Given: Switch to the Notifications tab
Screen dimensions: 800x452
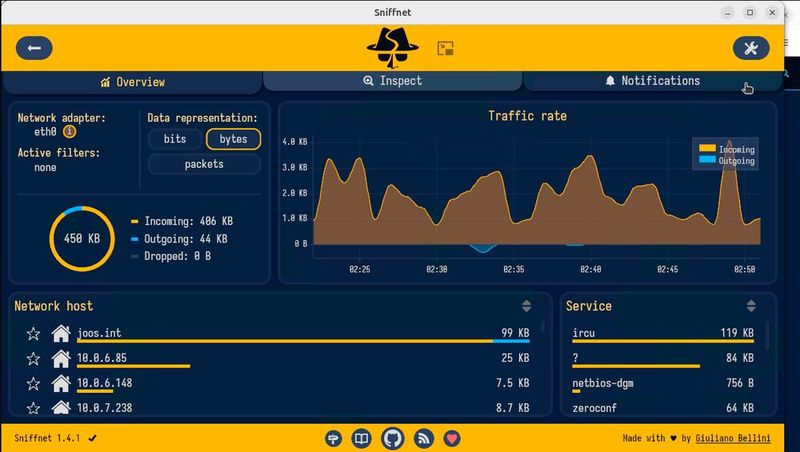Looking at the screenshot, I should coord(652,81).
